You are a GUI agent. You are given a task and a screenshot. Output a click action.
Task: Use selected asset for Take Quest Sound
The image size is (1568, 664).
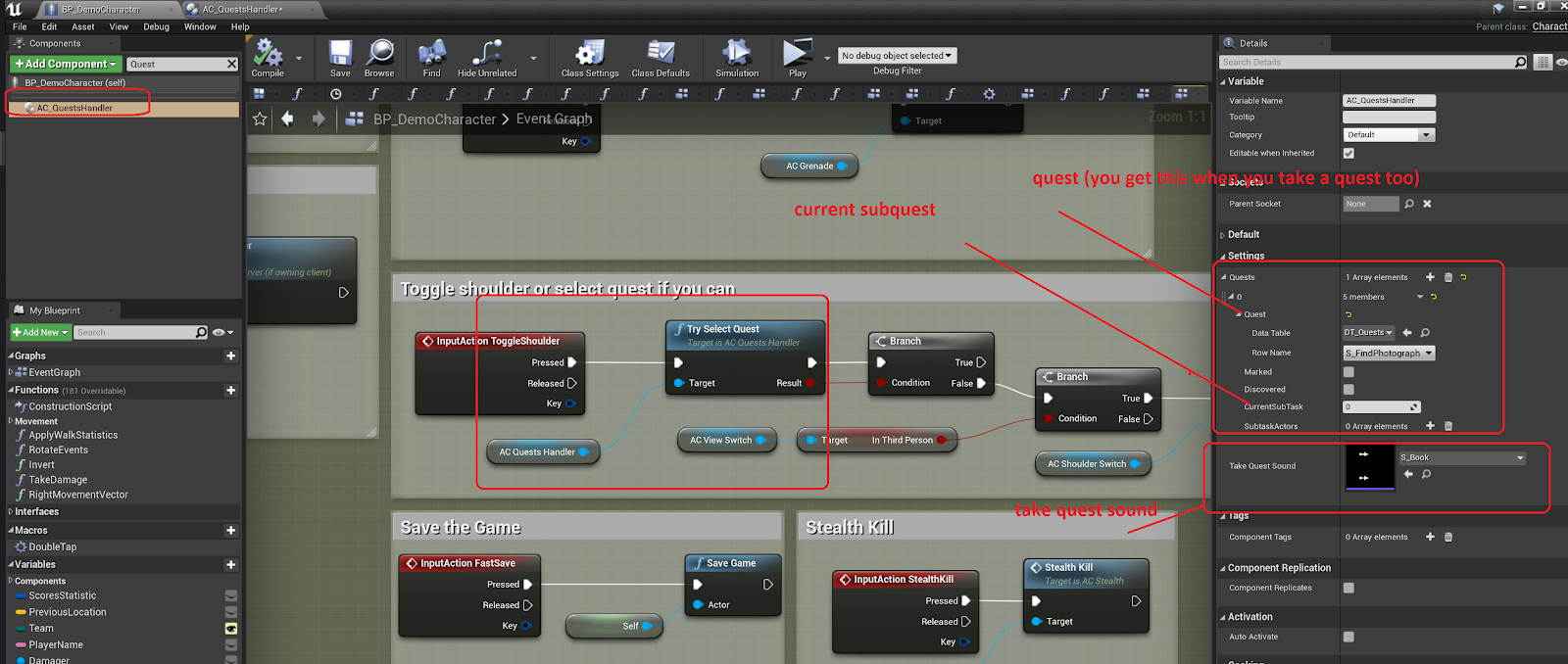tap(1408, 474)
